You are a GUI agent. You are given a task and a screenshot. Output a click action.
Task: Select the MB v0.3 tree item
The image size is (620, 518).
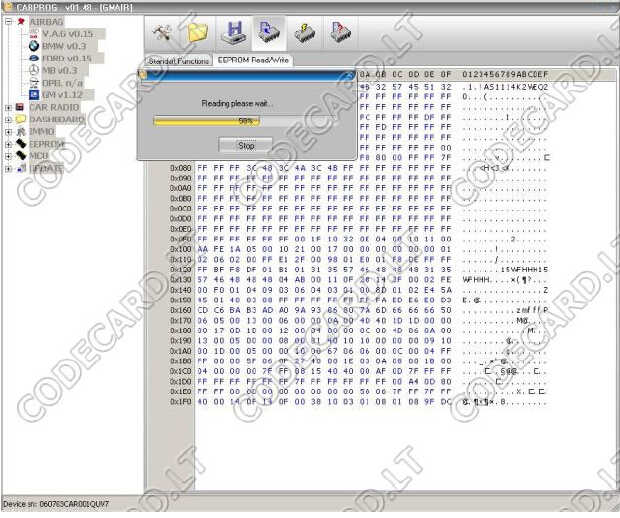[59, 70]
